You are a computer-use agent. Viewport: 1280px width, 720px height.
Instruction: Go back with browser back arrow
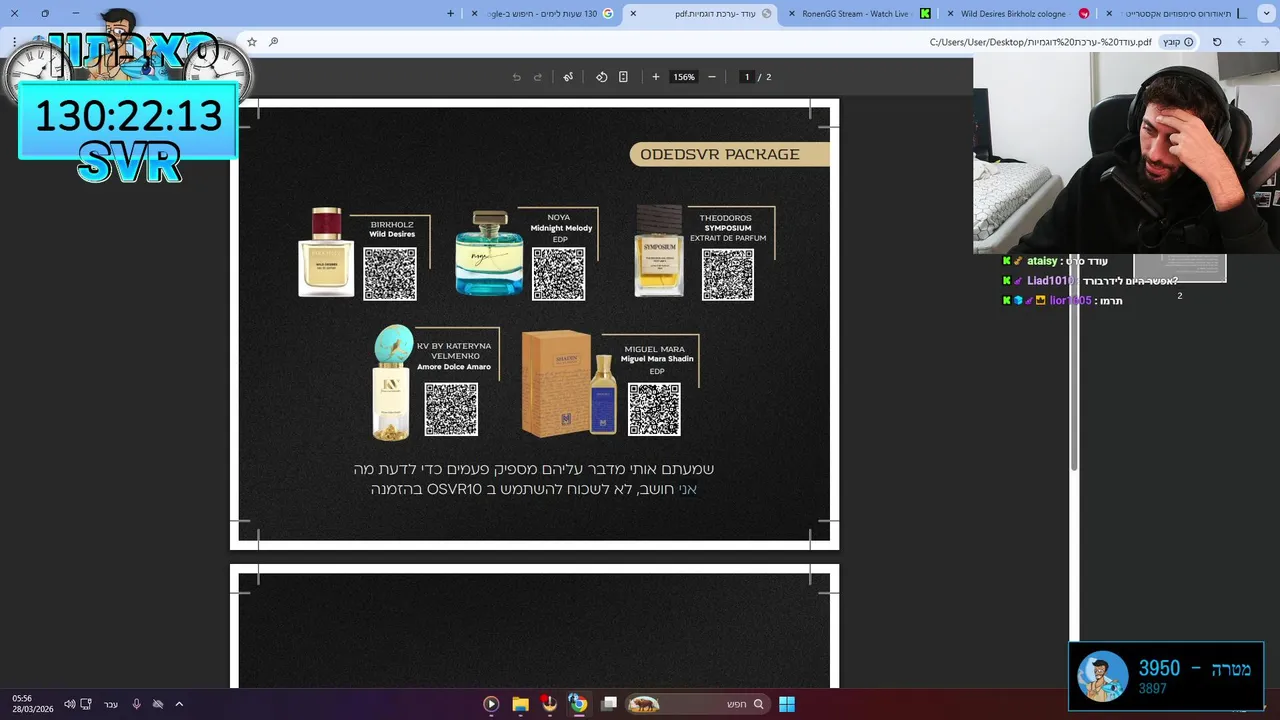[x=1265, y=42]
